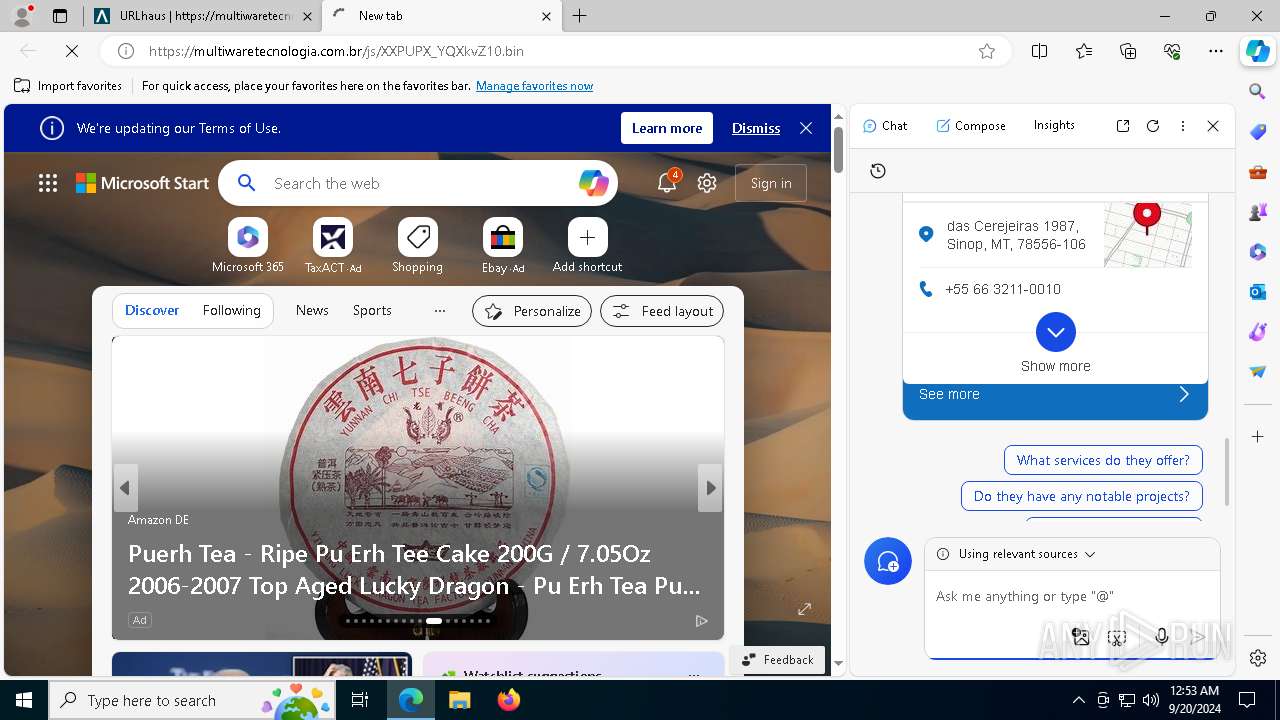Open notifications bell with badge
Screen dimensions: 1280x720
[x=667, y=183]
